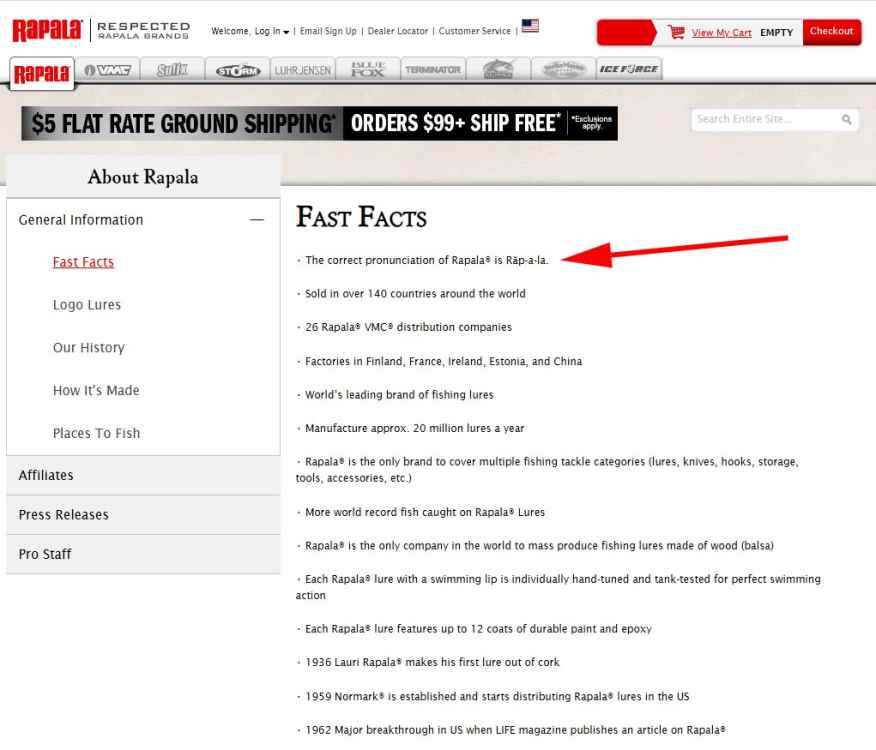Click the '12 coats of durable paint' text
Screen dimensions: 876x750
pyautogui.click(x=478, y=629)
